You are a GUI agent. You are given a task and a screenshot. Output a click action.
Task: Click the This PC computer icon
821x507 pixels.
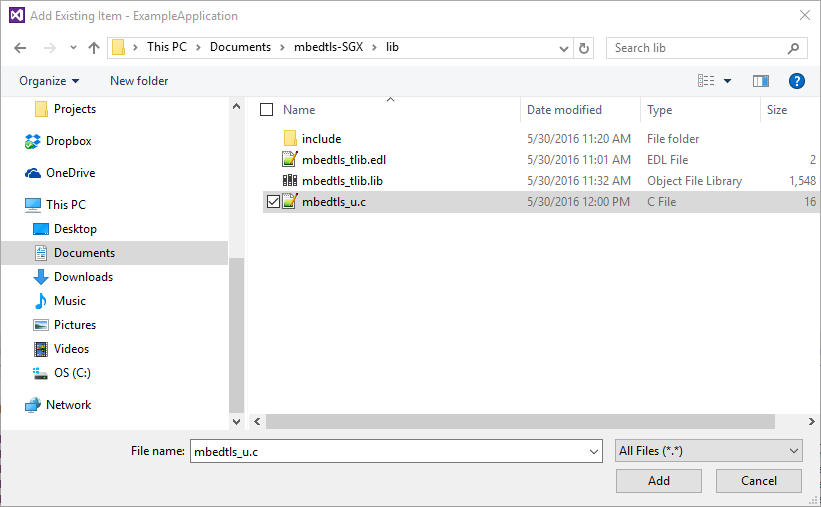click(32, 205)
